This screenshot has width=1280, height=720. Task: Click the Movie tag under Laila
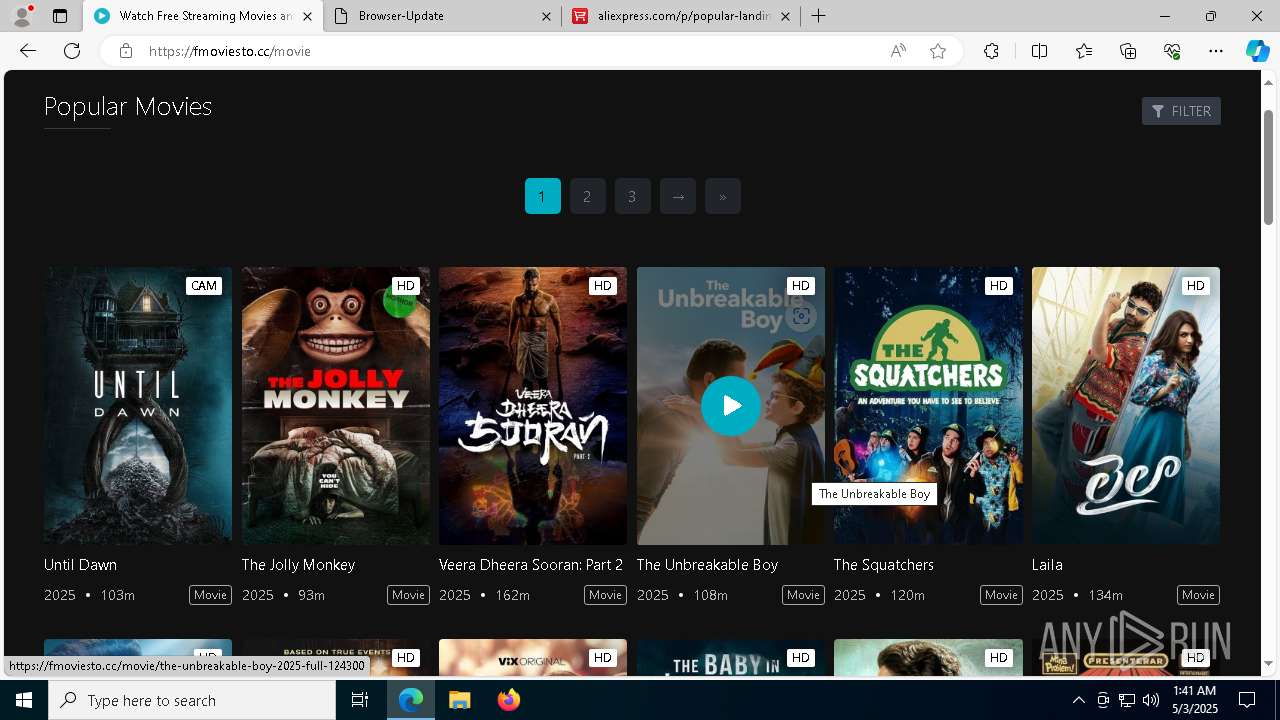(1198, 595)
